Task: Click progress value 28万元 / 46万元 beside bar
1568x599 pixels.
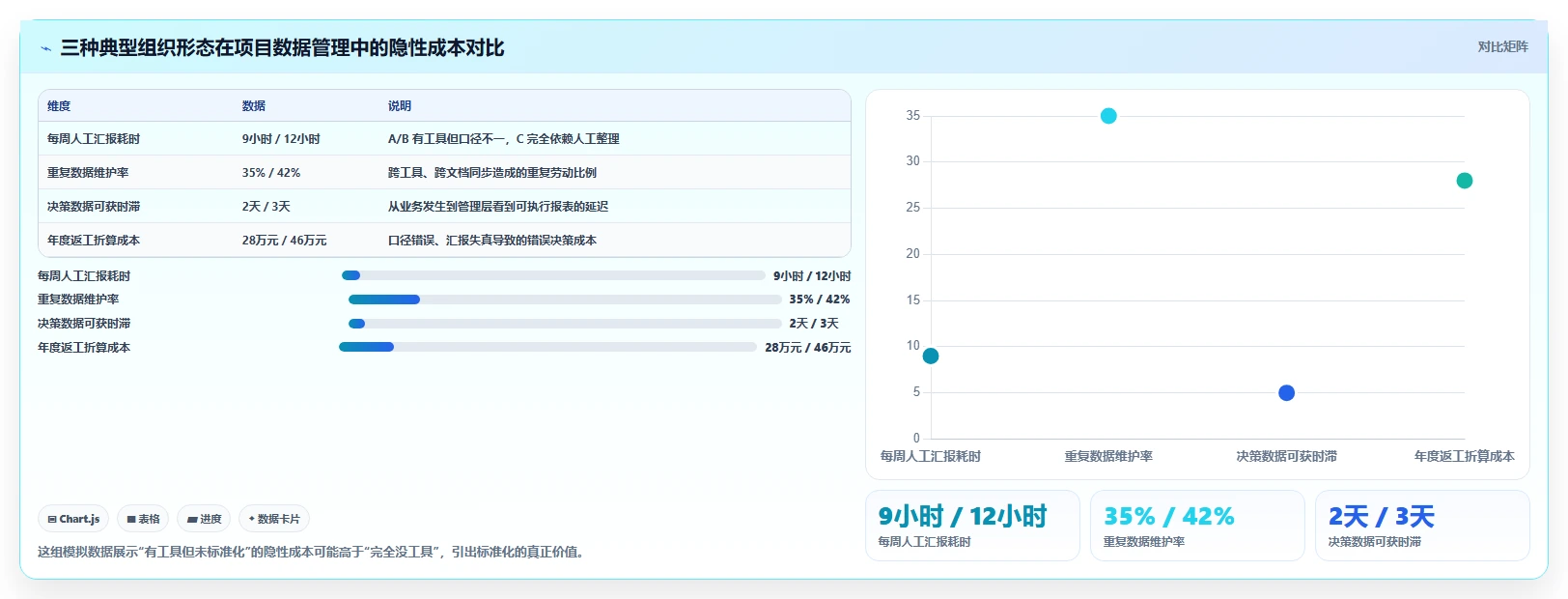Action: 808,348
